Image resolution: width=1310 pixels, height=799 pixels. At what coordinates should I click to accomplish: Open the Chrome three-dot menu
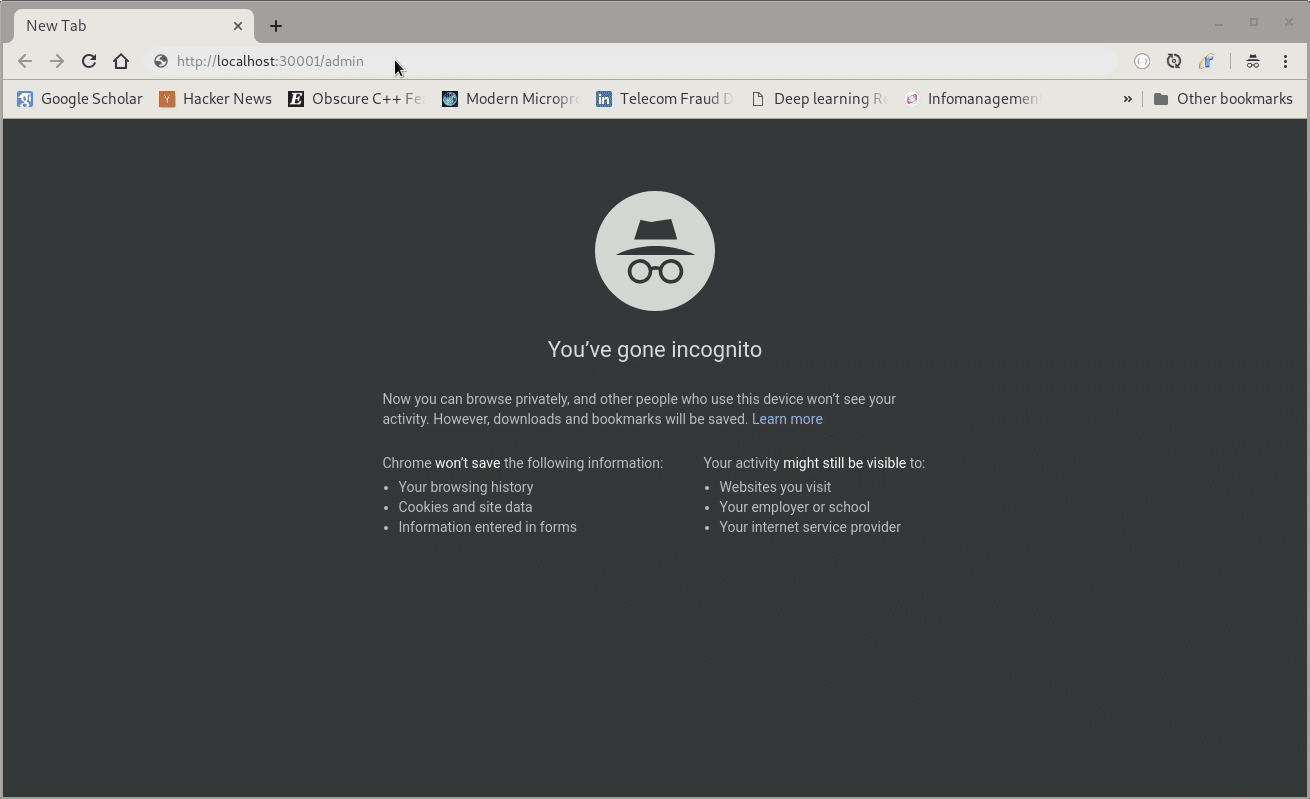1286,61
